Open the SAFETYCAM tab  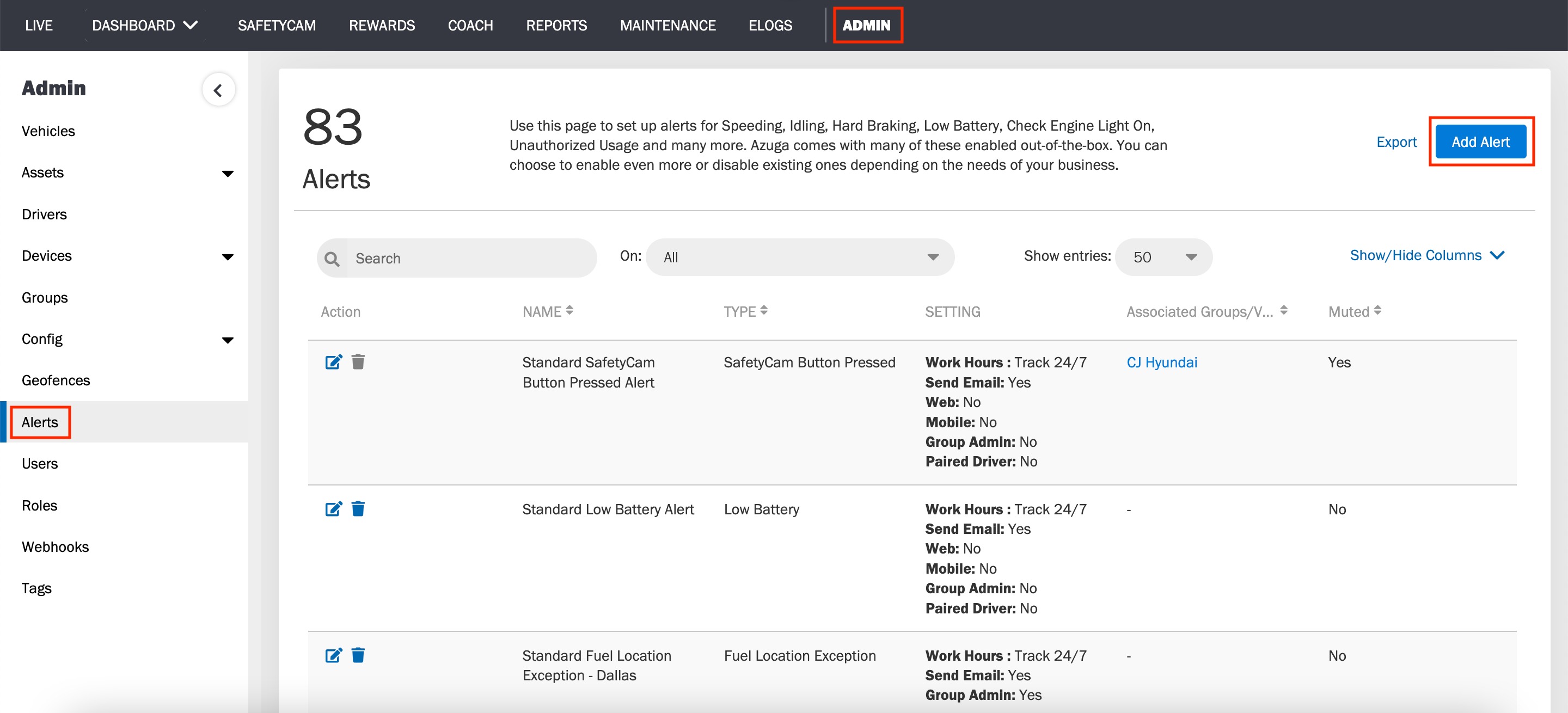[x=277, y=26]
